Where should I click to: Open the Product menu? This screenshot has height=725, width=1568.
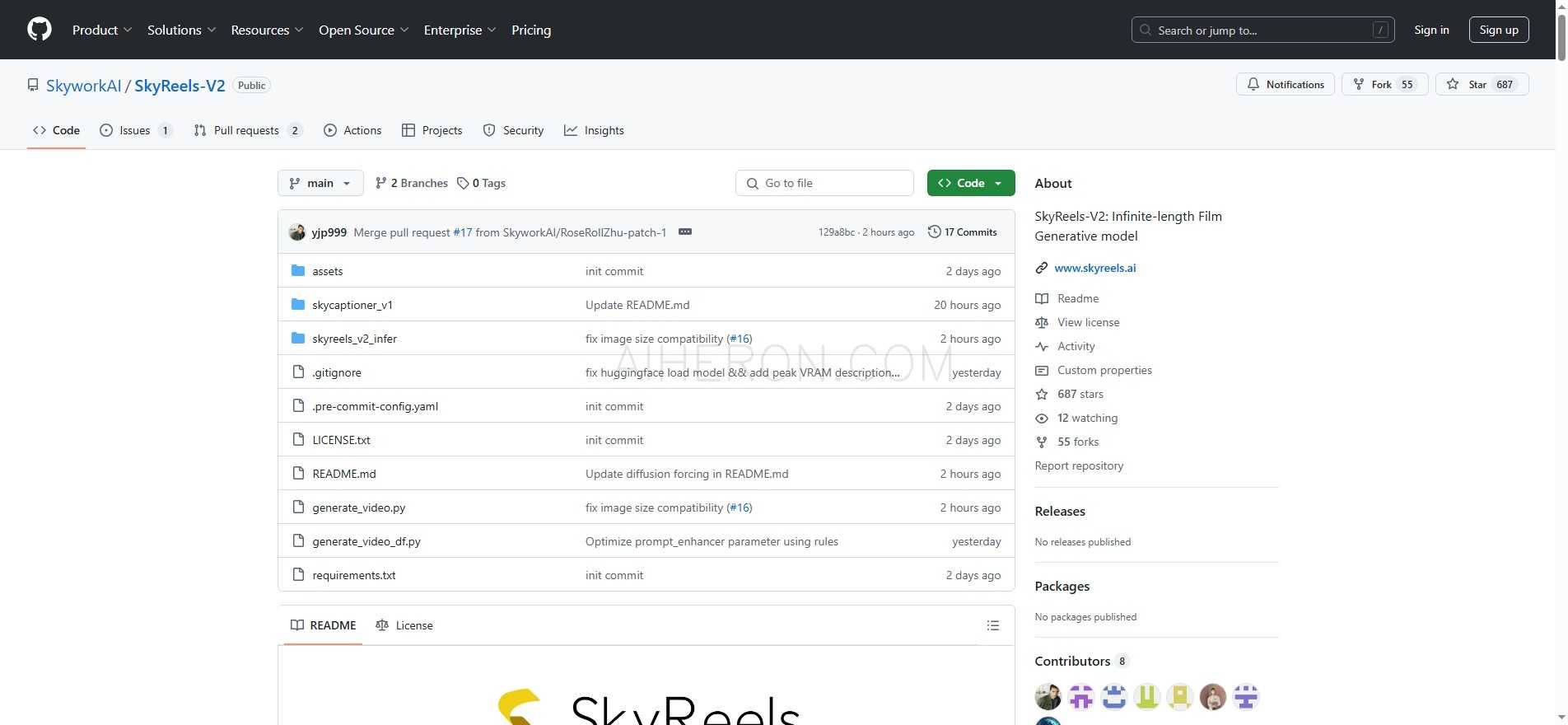pyautogui.click(x=102, y=30)
